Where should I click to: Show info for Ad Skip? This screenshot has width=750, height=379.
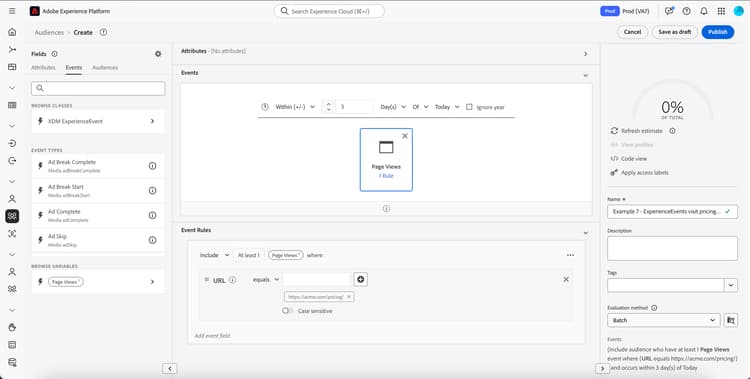tap(153, 240)
